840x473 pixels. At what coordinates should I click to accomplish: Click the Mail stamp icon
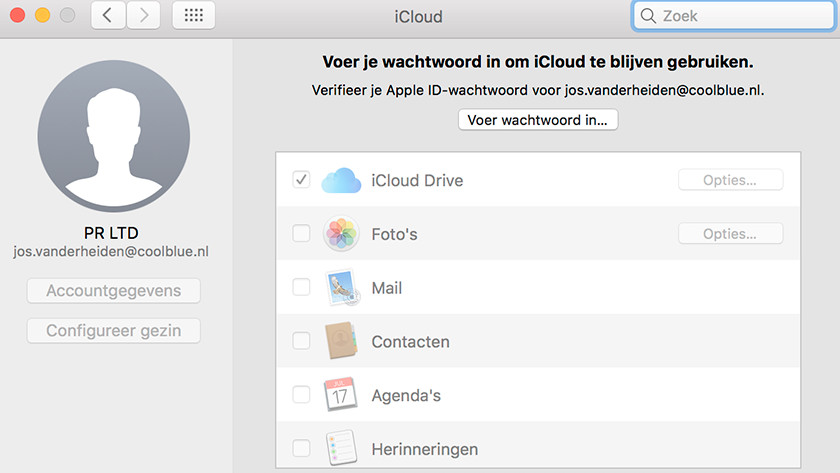click(341, 288)
